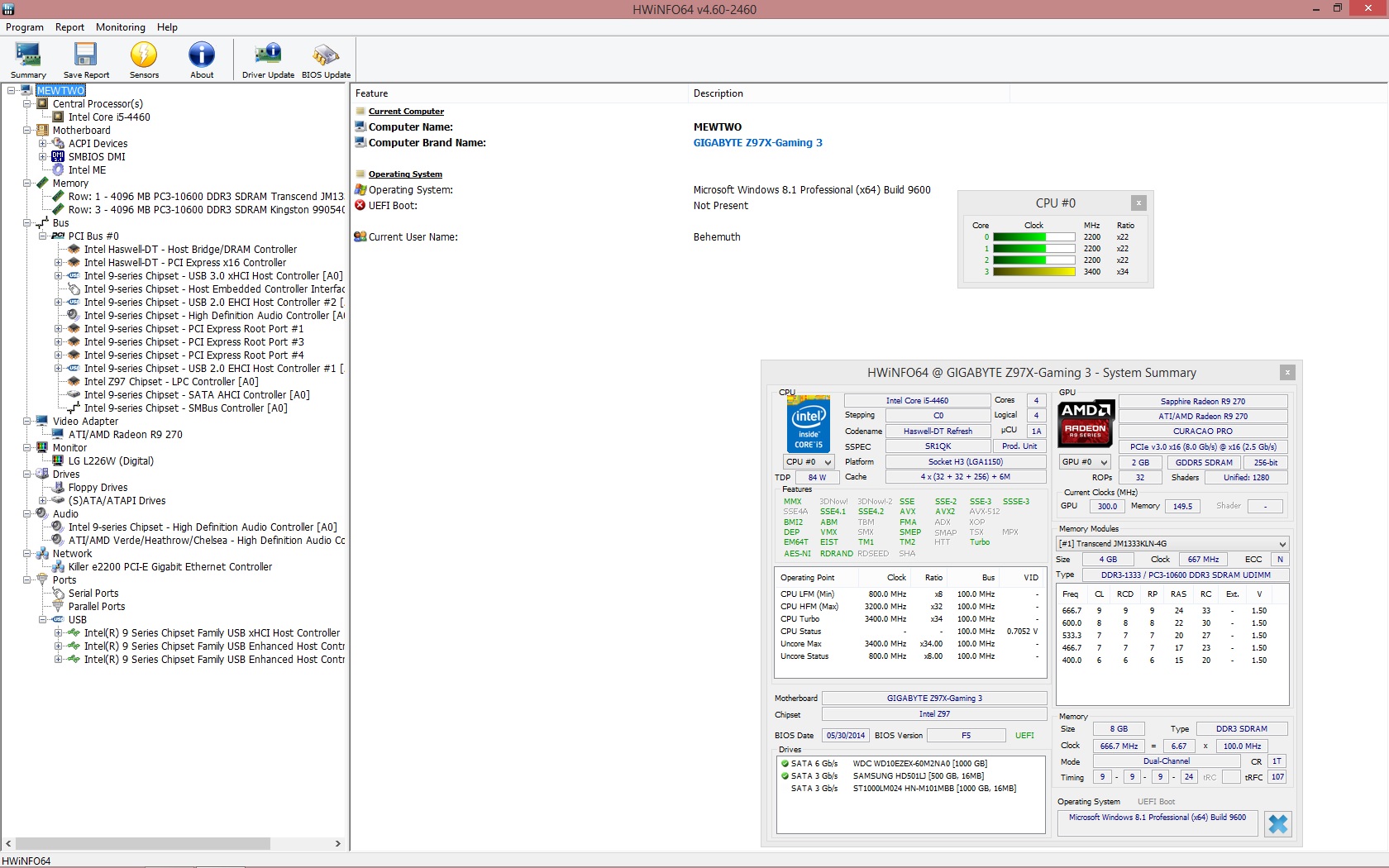This screenshot has width=1389, height=868.
Task: Click Core 0 clock bar in CPU #0 window
Action: 1034,237
